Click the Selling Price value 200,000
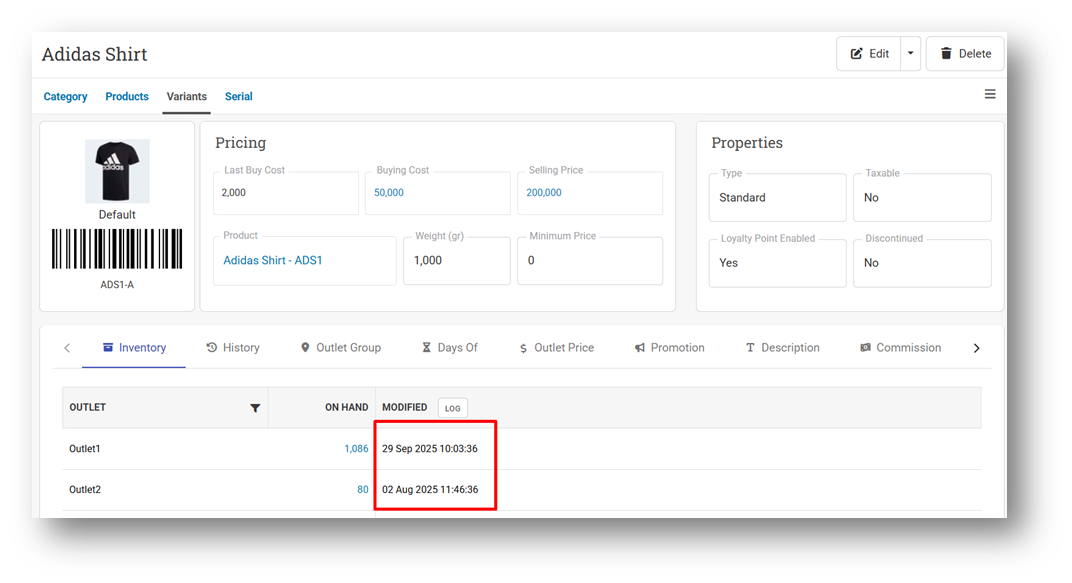 tap(544, 193)
